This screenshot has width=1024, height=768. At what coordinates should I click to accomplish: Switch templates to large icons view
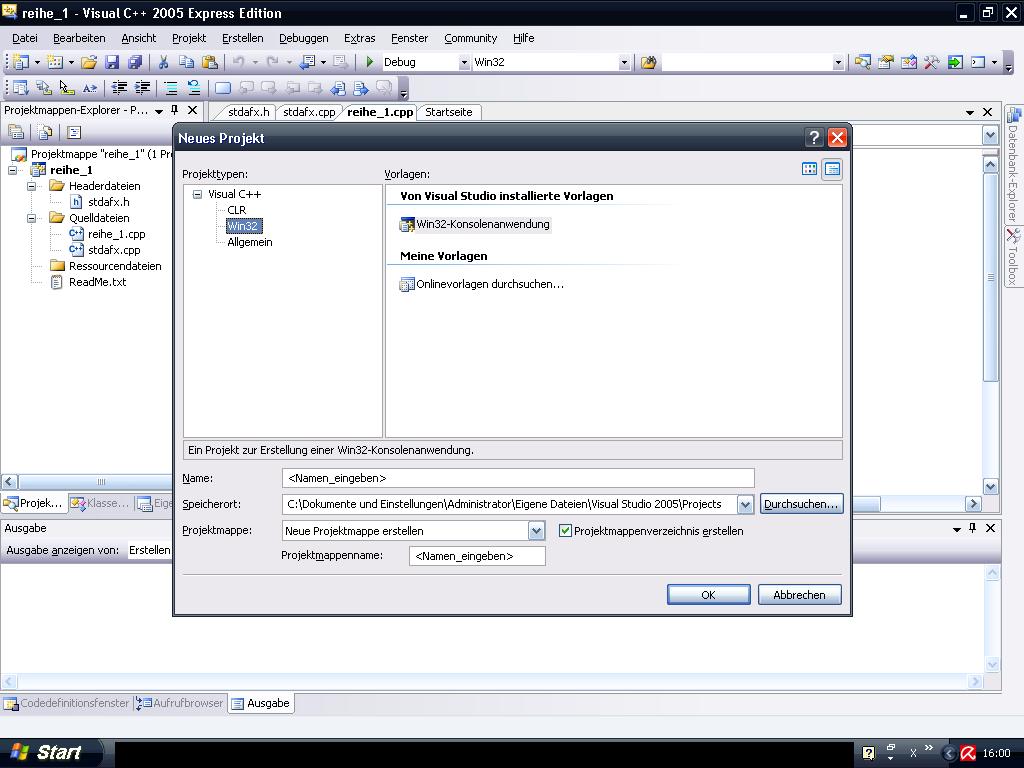pos(809,169)
